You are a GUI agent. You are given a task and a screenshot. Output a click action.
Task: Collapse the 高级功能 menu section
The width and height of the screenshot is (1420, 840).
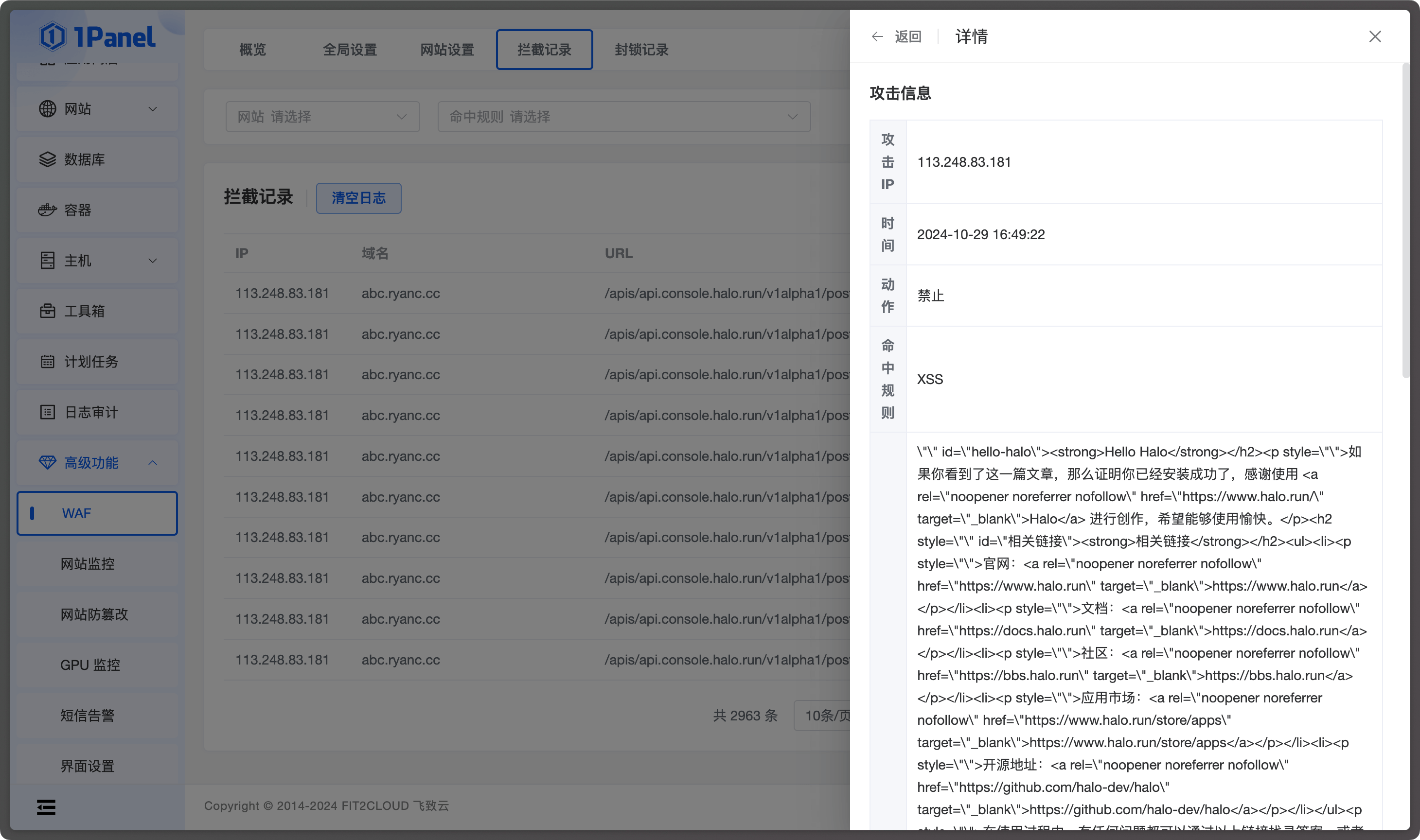click(x=152, y=463)
